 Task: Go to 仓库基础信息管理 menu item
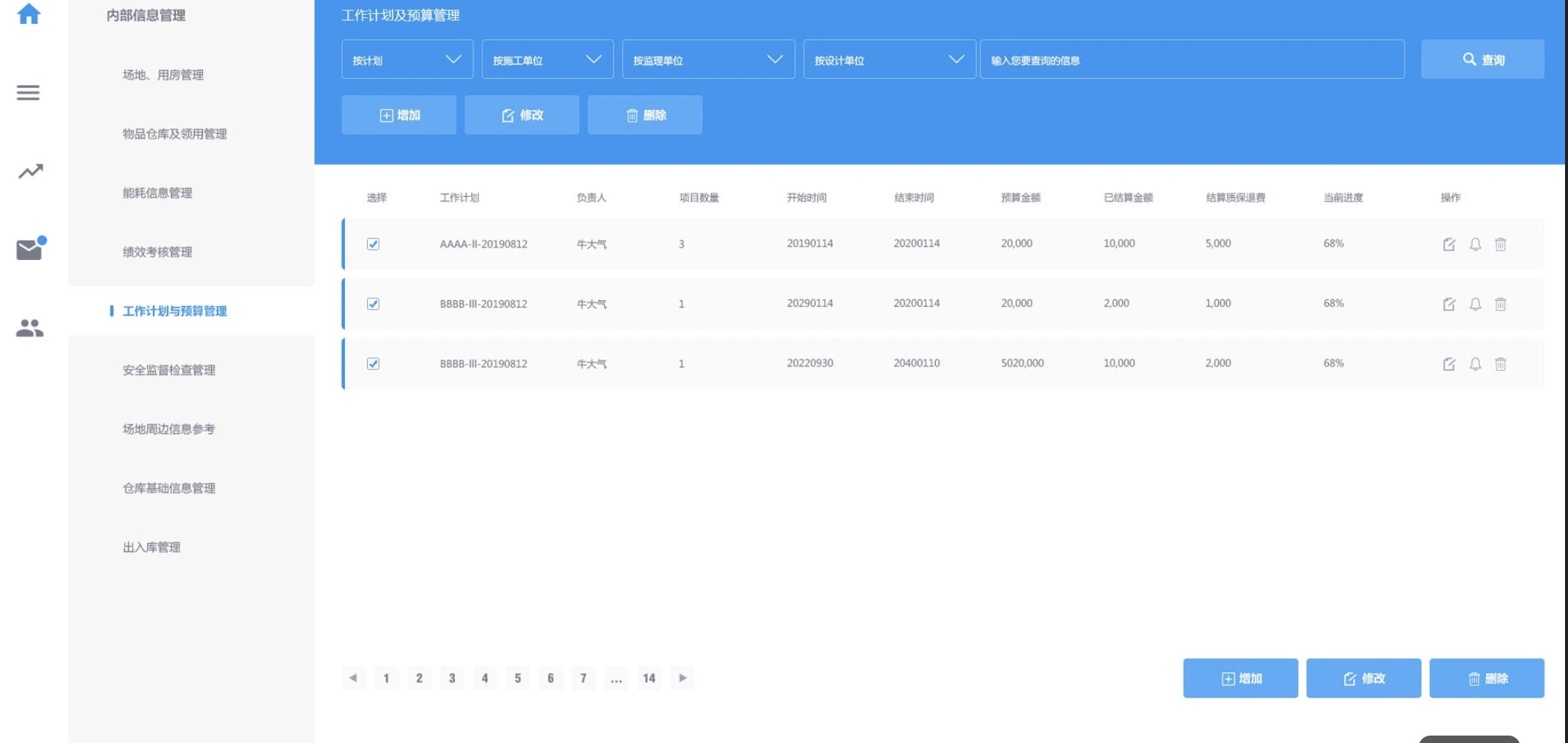(x=169, y=488)
